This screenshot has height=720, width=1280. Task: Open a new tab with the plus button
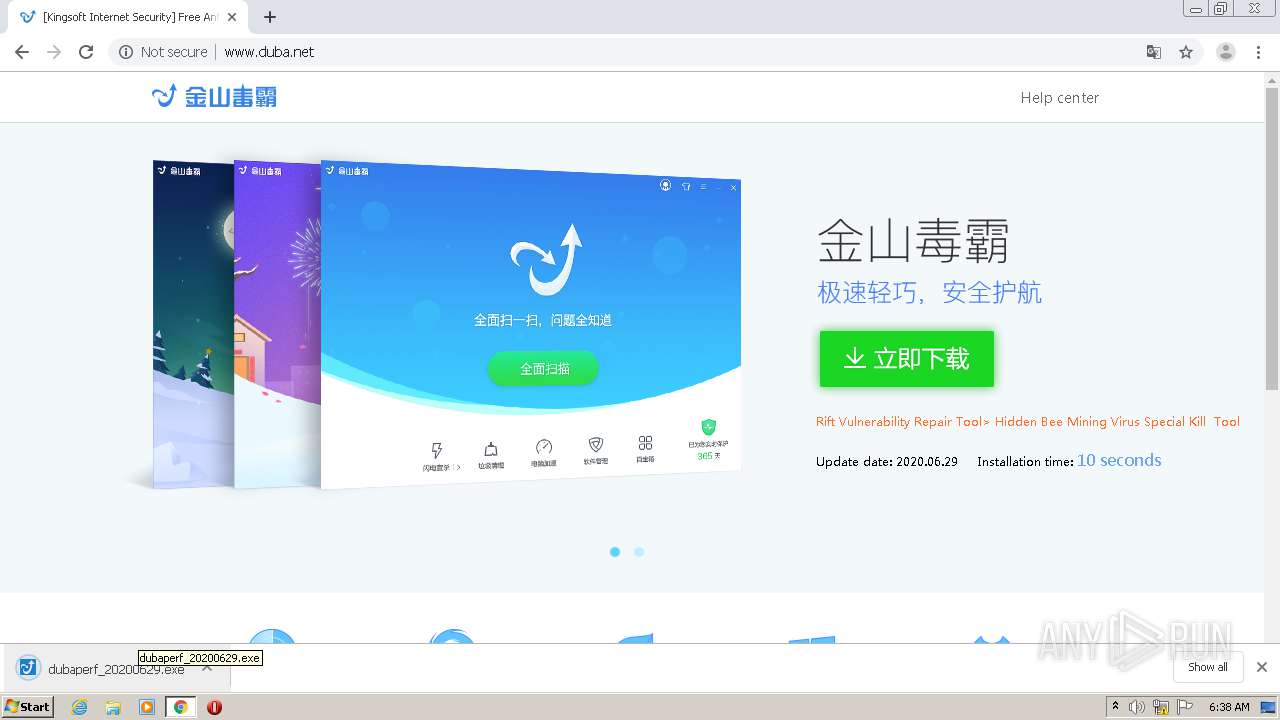(x=270, y=17)
